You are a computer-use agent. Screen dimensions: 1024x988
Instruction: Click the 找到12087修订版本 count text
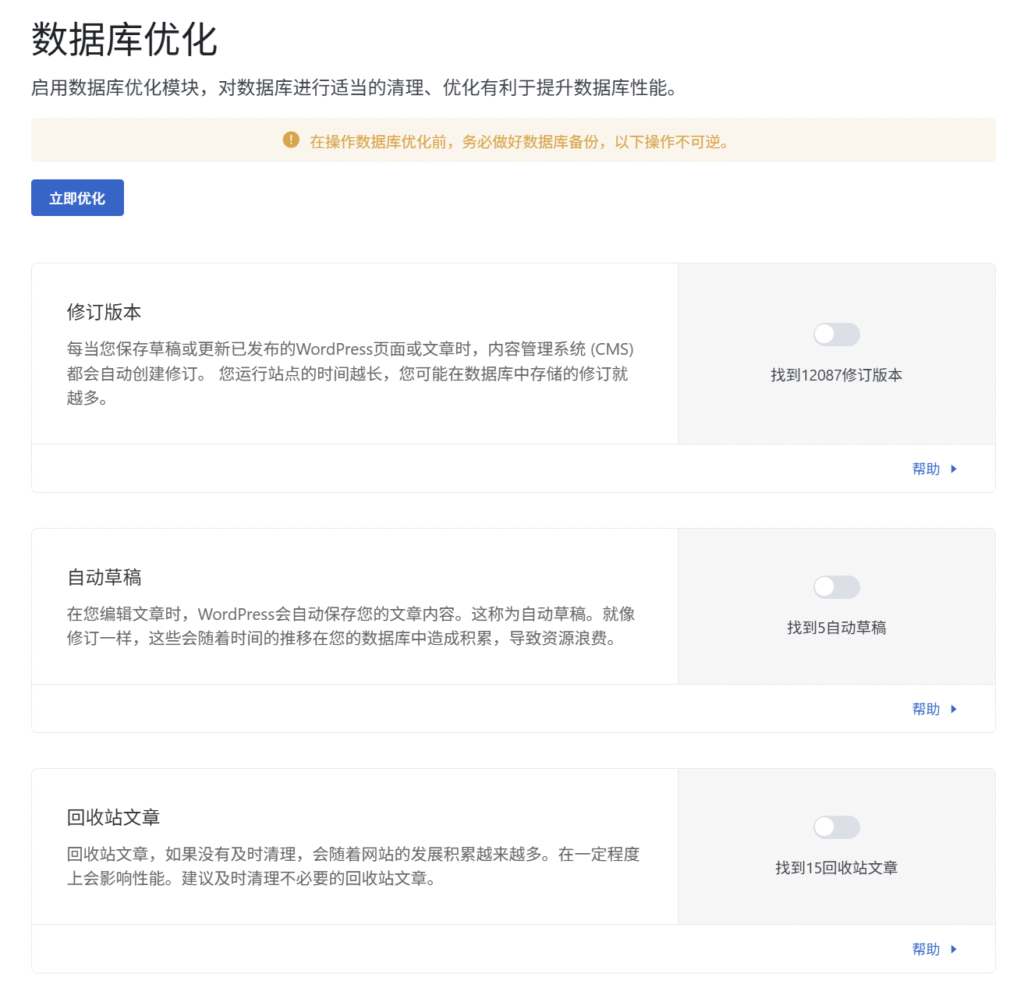[x=836, y=376]
